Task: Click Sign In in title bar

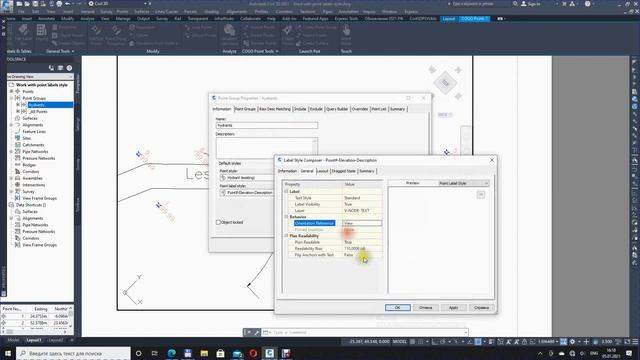Action: click(531, 4)
